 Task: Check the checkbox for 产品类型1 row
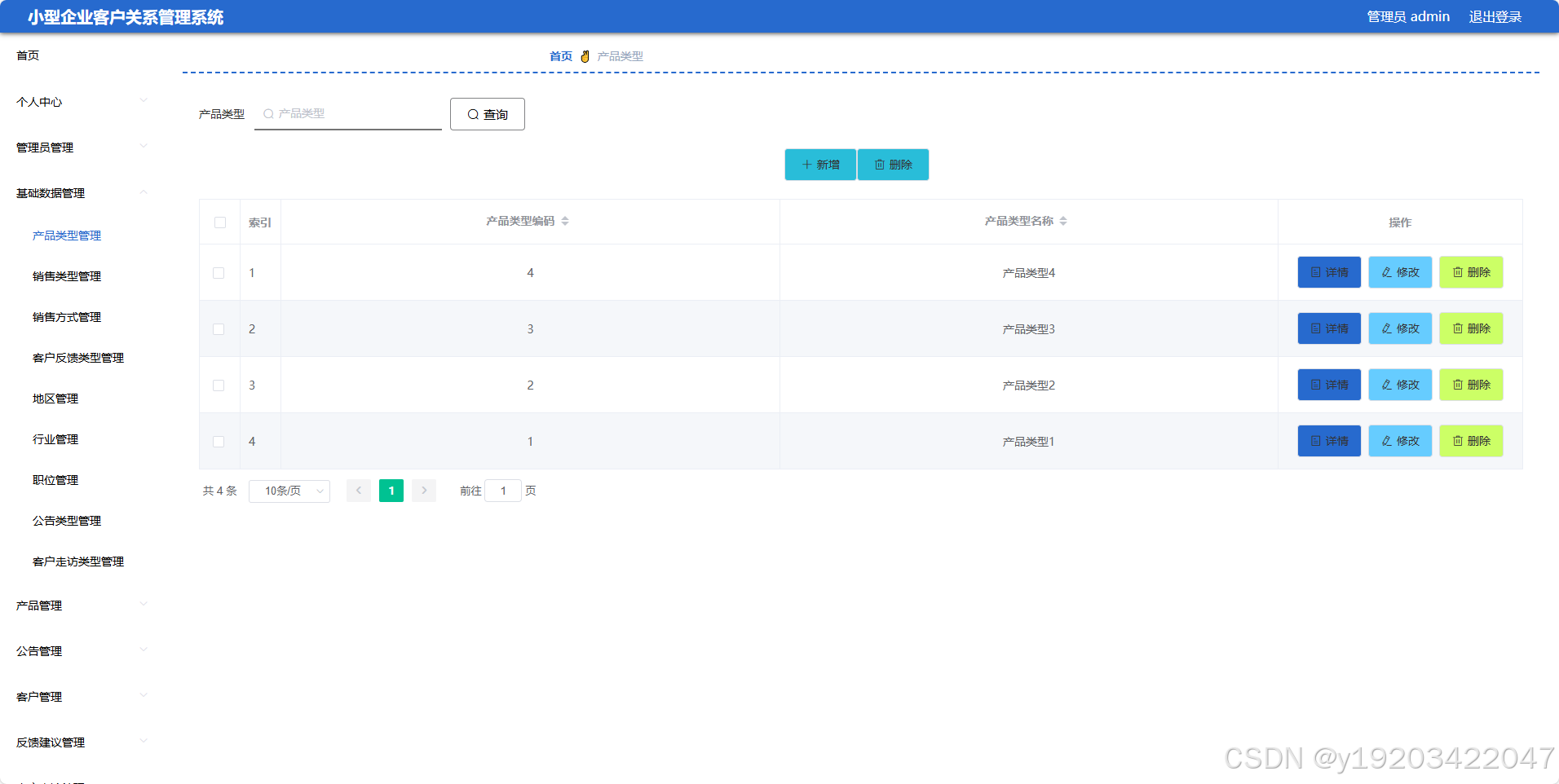coord(219,441)
